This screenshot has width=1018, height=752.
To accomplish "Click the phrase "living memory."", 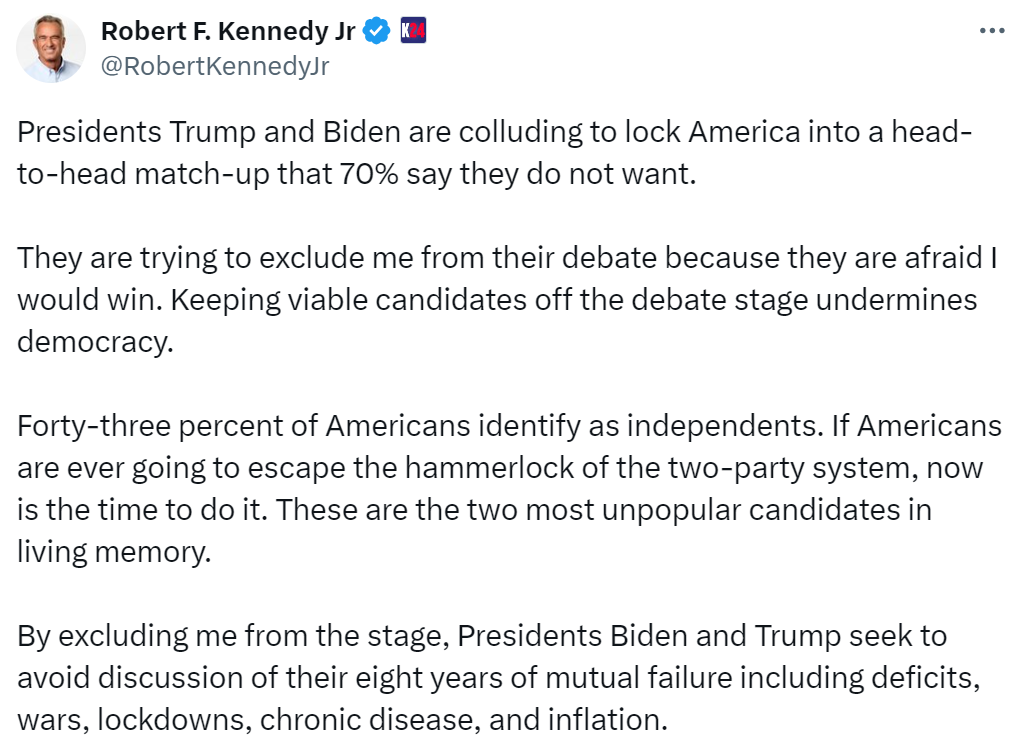I will 114,551.
